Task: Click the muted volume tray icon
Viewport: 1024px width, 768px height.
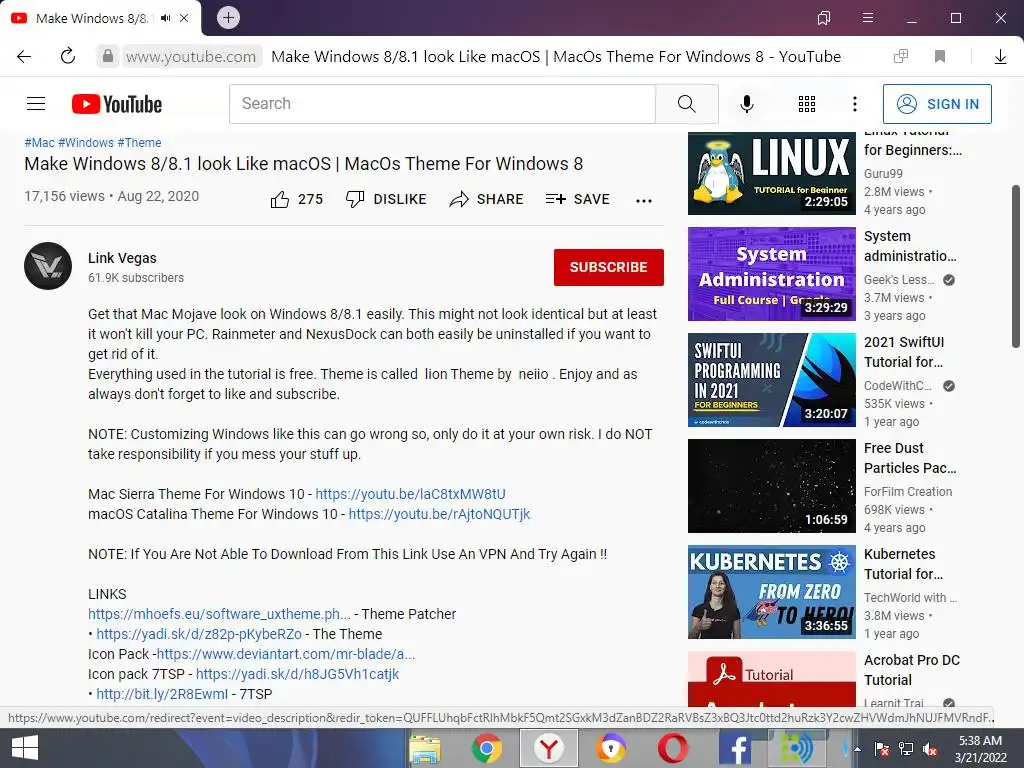Action: (930, 749)
